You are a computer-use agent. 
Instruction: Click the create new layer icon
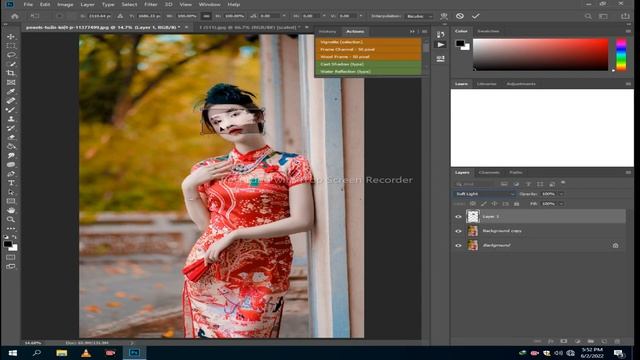point(604,341)
